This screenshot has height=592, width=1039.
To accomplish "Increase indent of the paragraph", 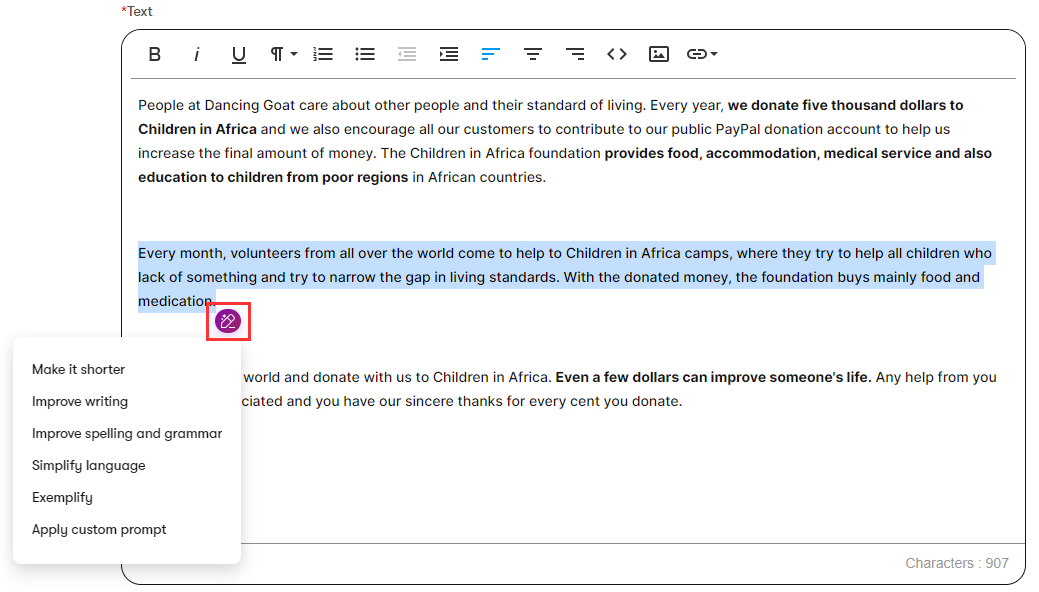I will pos(449,54).
